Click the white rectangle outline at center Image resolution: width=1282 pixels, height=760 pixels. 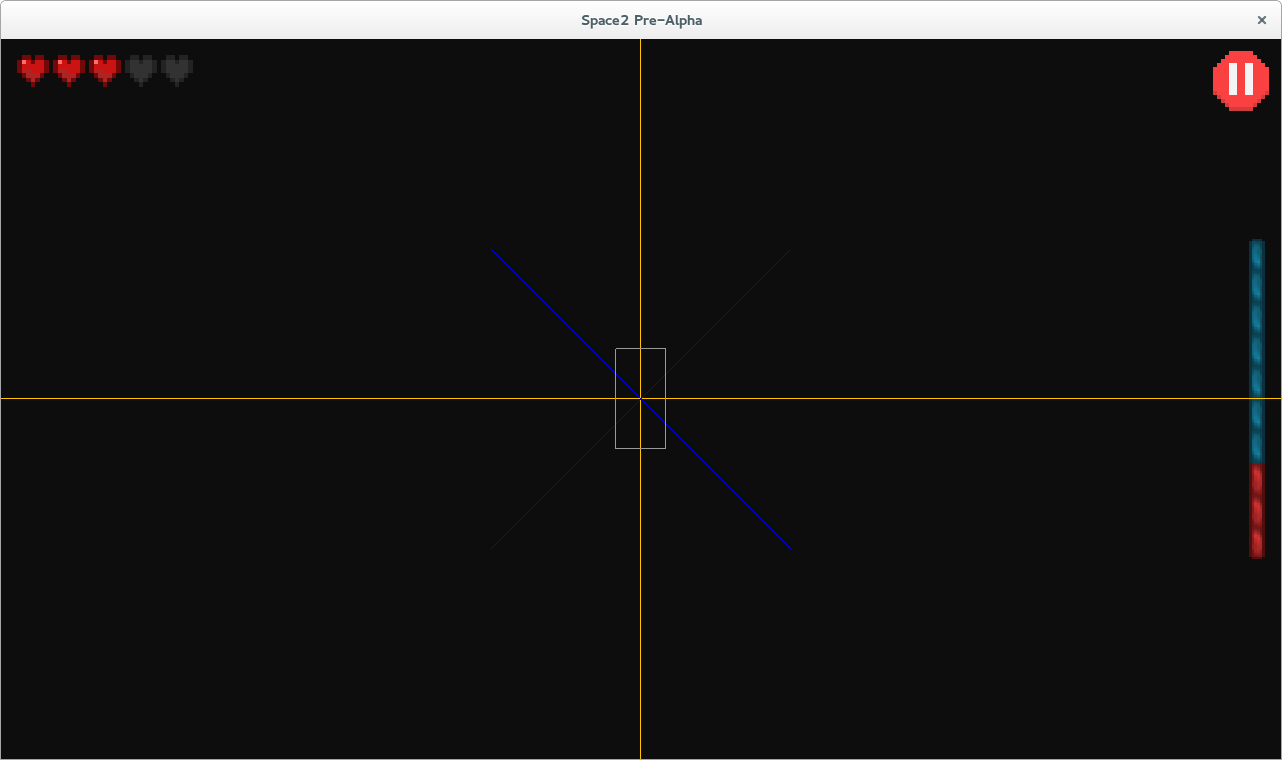pyautogui.click(x=640, y=398)
